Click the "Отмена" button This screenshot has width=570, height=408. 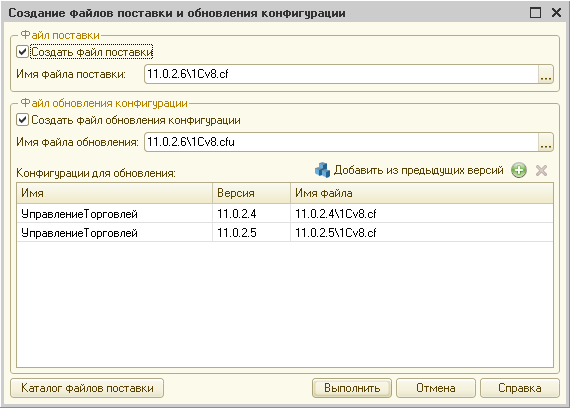pos(435,388)
